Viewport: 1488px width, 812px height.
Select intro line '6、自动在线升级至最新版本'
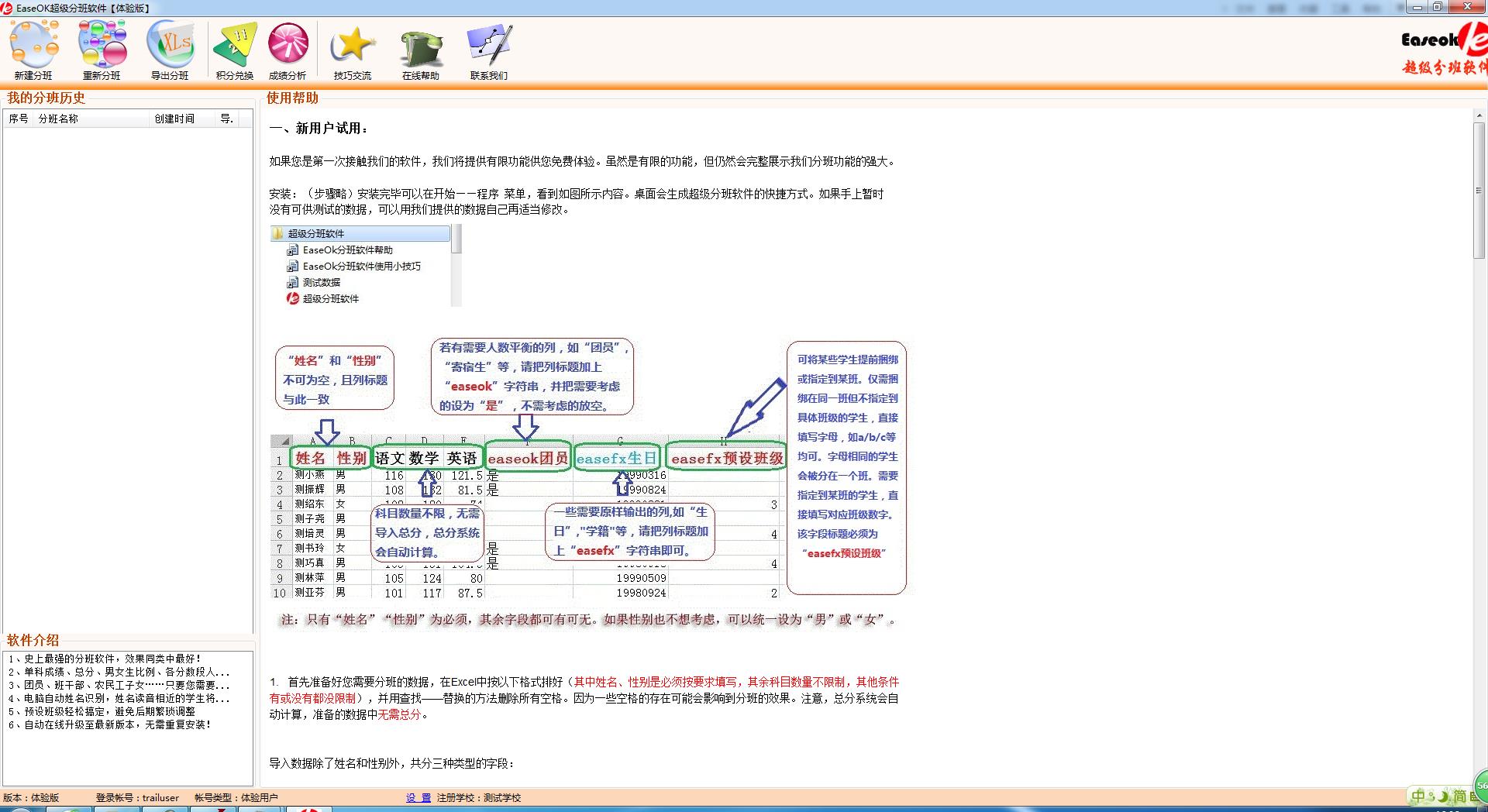(x=109, y=724)
